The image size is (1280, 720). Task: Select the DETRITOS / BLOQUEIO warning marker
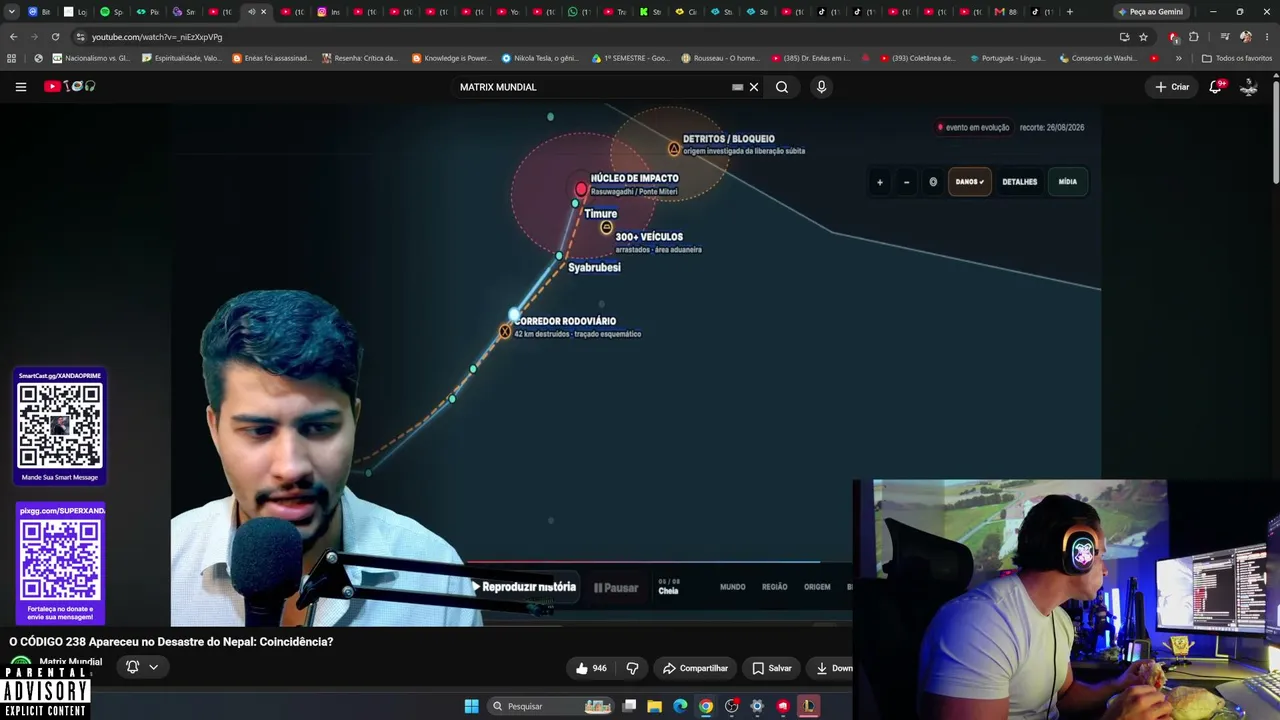pos(674,149)
